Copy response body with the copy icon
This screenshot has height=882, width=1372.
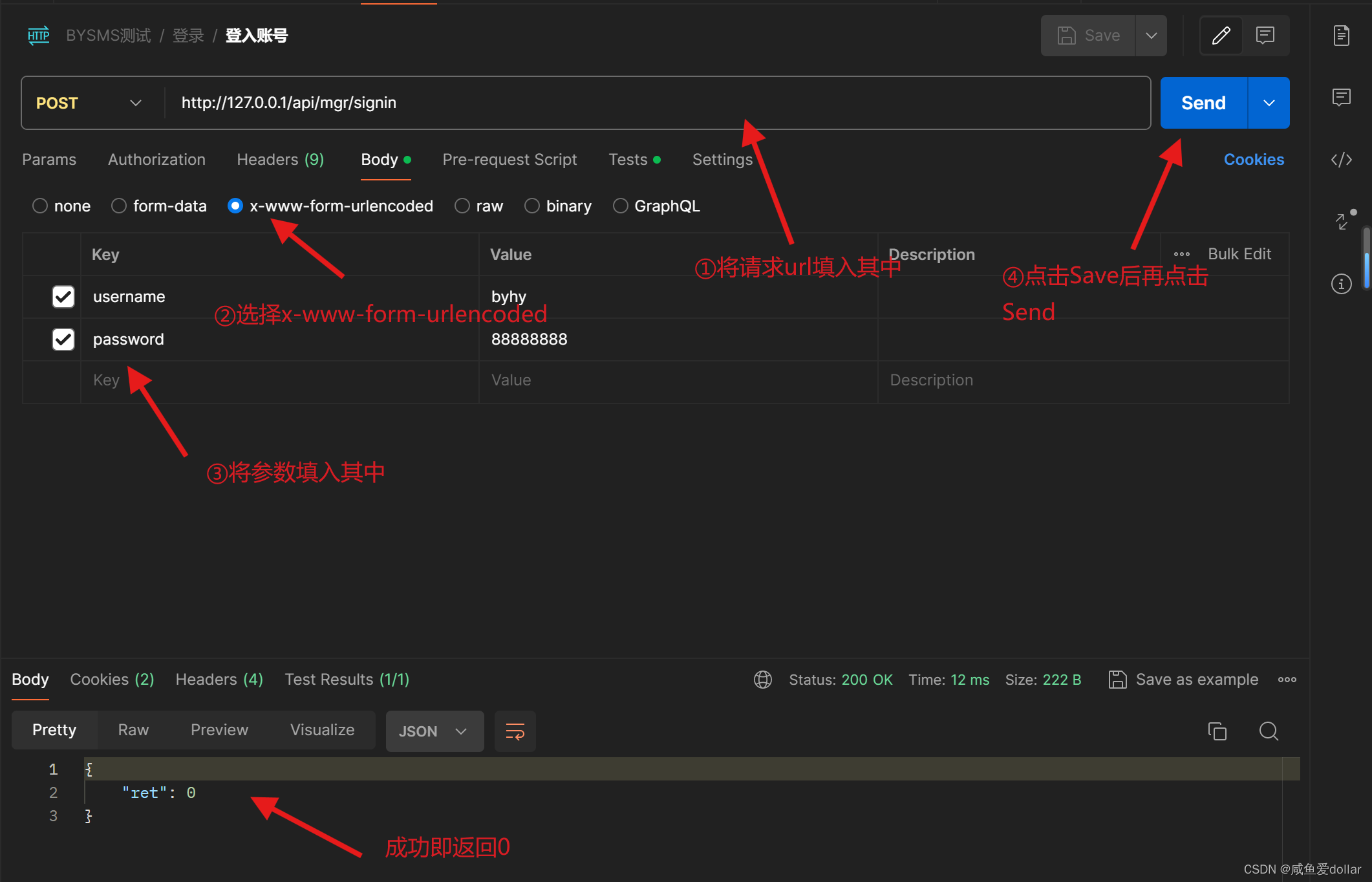(x=1217, y=731)
